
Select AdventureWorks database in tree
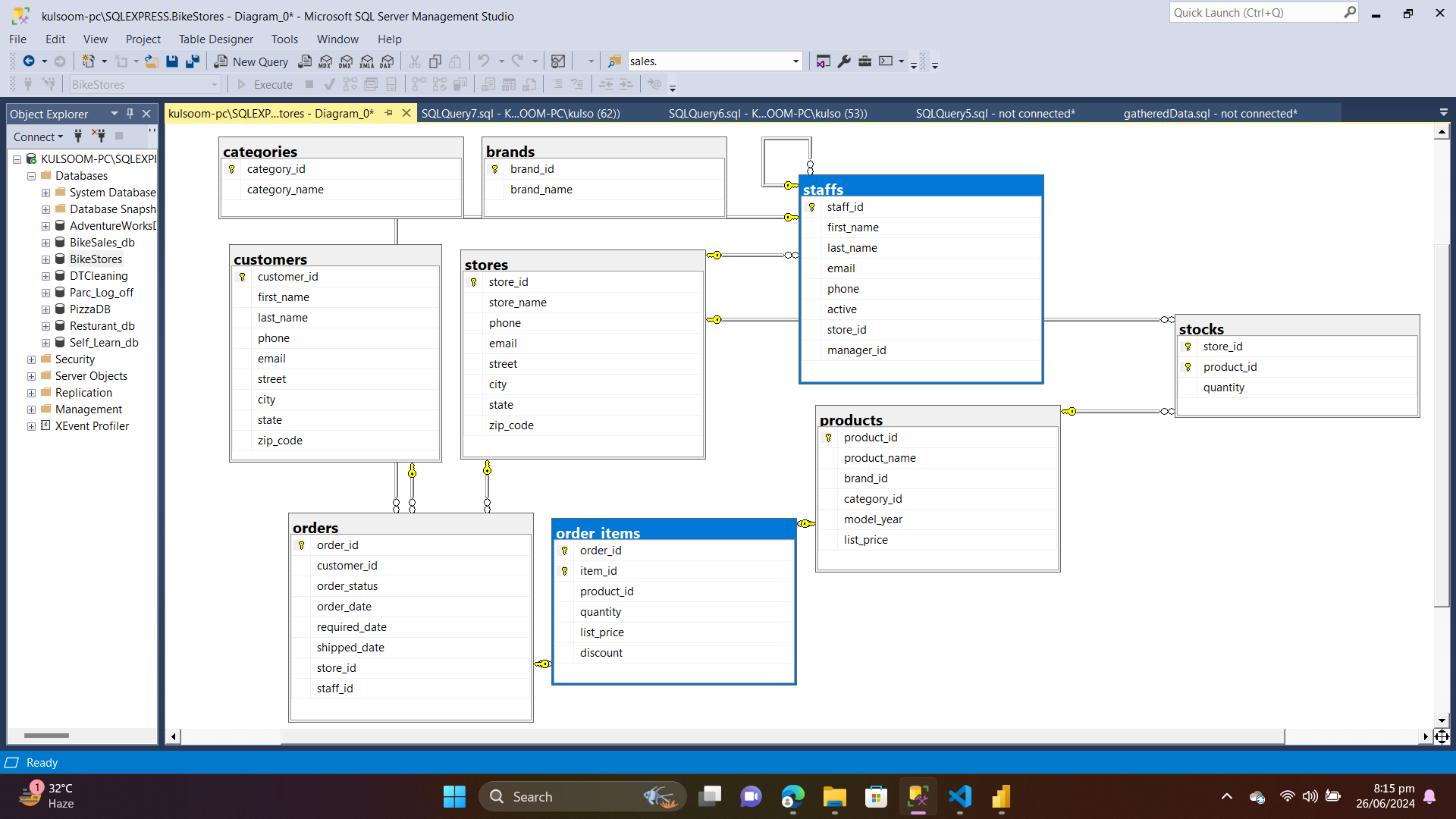pyautogui.click(x=112, y=226)
